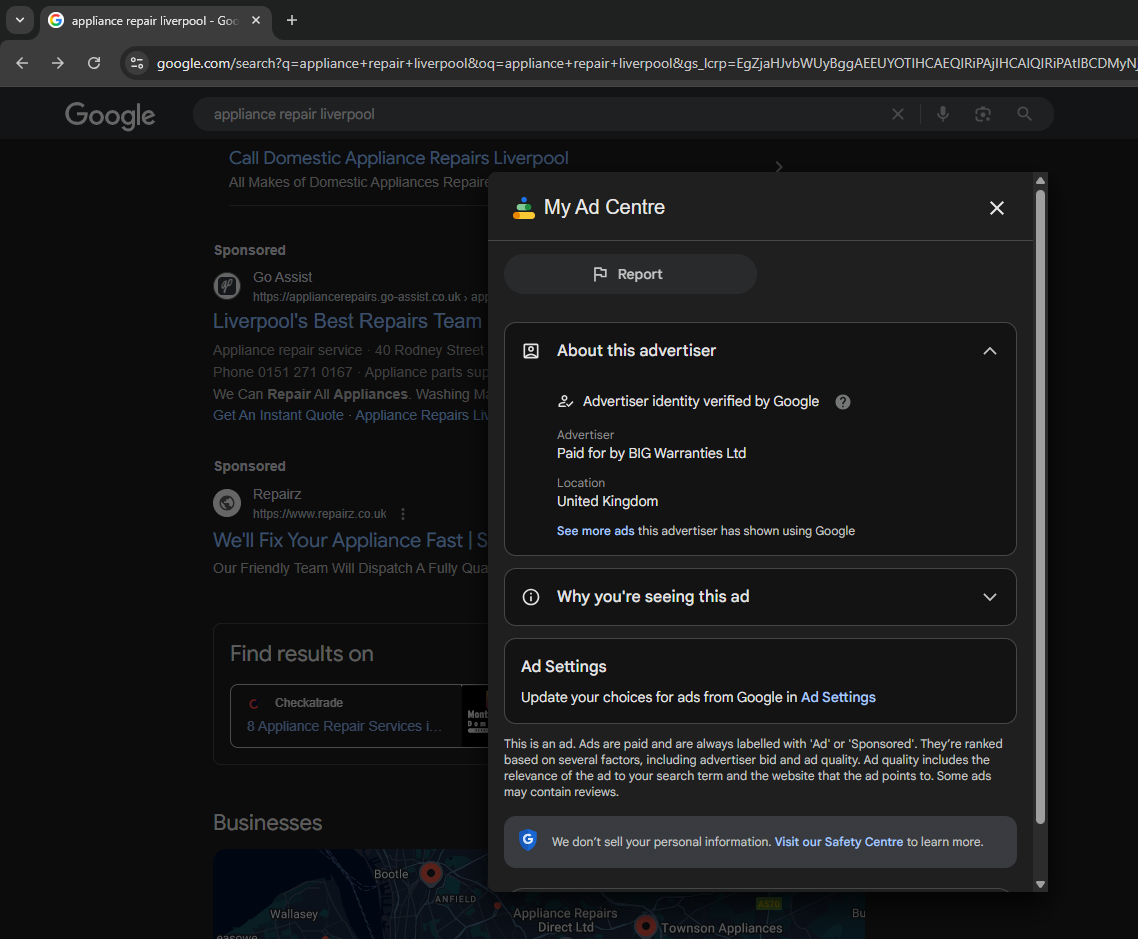The width and height of the screenshot is (1138, 939).
Task: Open a new browser tab
Action: [x=292, y=20]
